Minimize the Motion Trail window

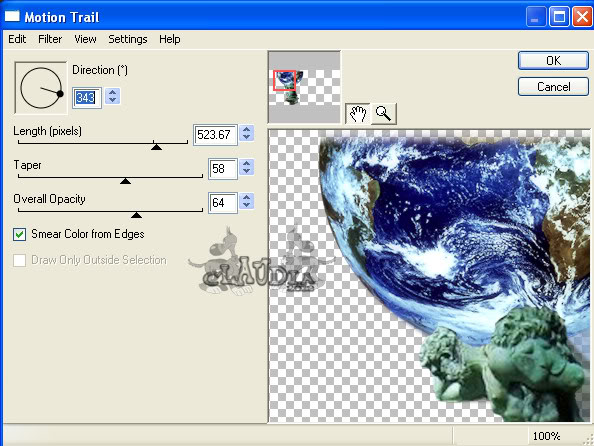click(x=536, y=17)
